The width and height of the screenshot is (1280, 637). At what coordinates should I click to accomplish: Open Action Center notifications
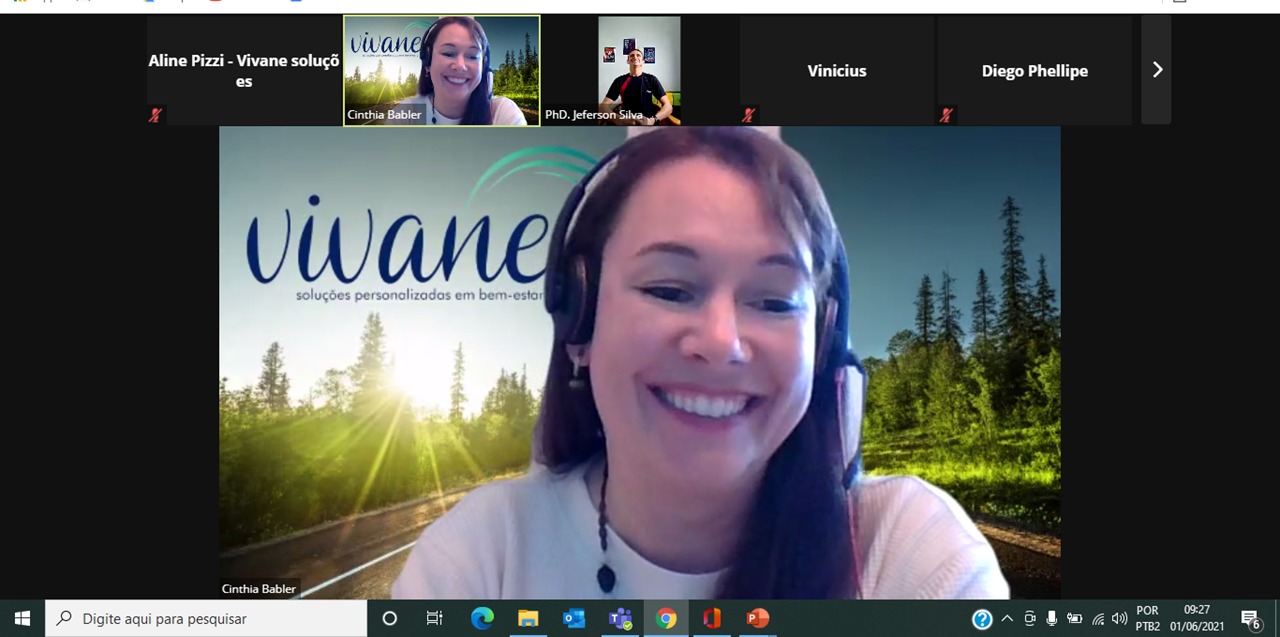(1250, 619)
